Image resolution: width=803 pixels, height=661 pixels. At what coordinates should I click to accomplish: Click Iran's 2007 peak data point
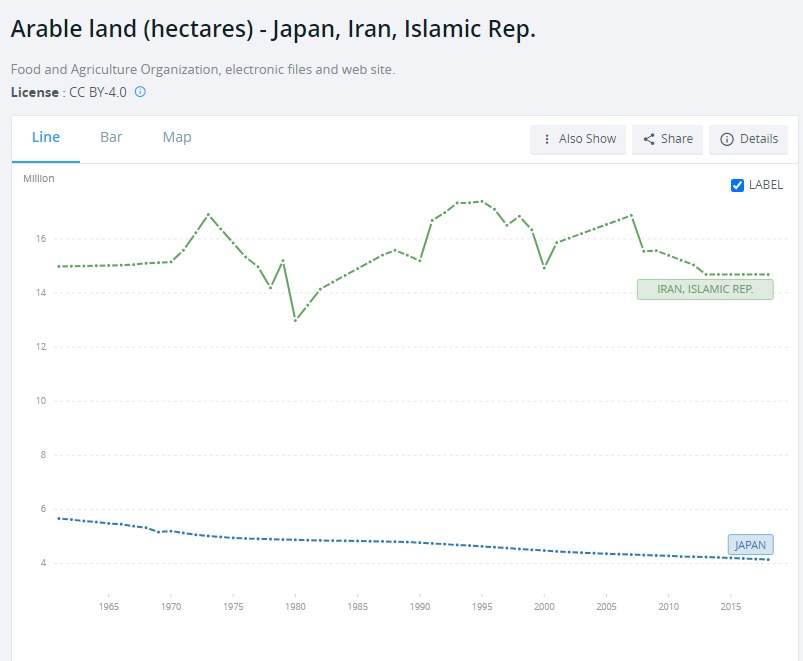[x=631, y=215]
